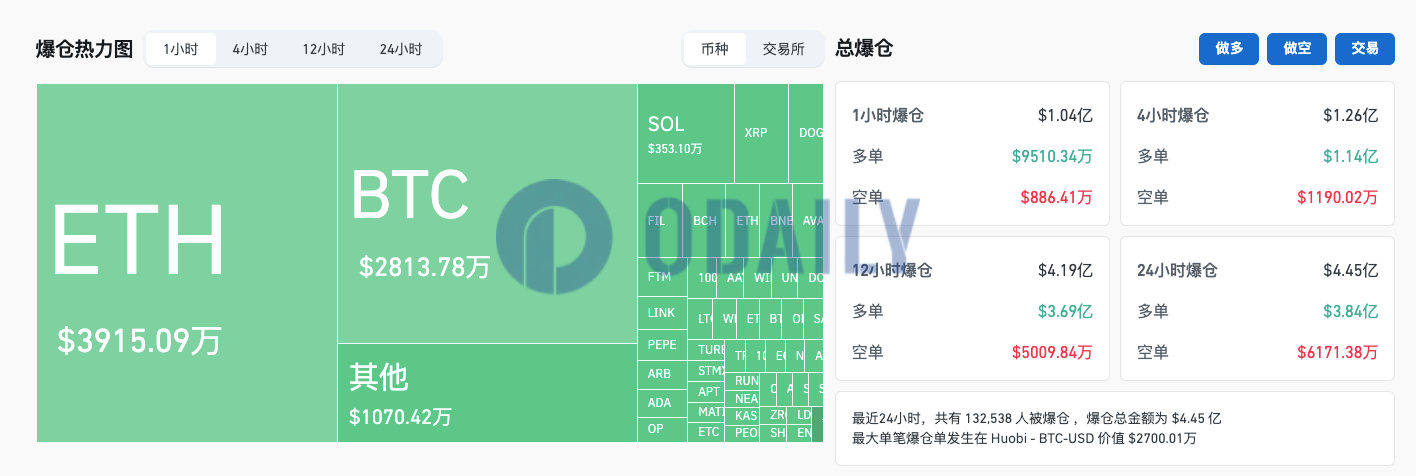Switch to the 4小时 time range
This screenshot has height=476, width=1416.
pyautogui.click(x=250, y=49)
